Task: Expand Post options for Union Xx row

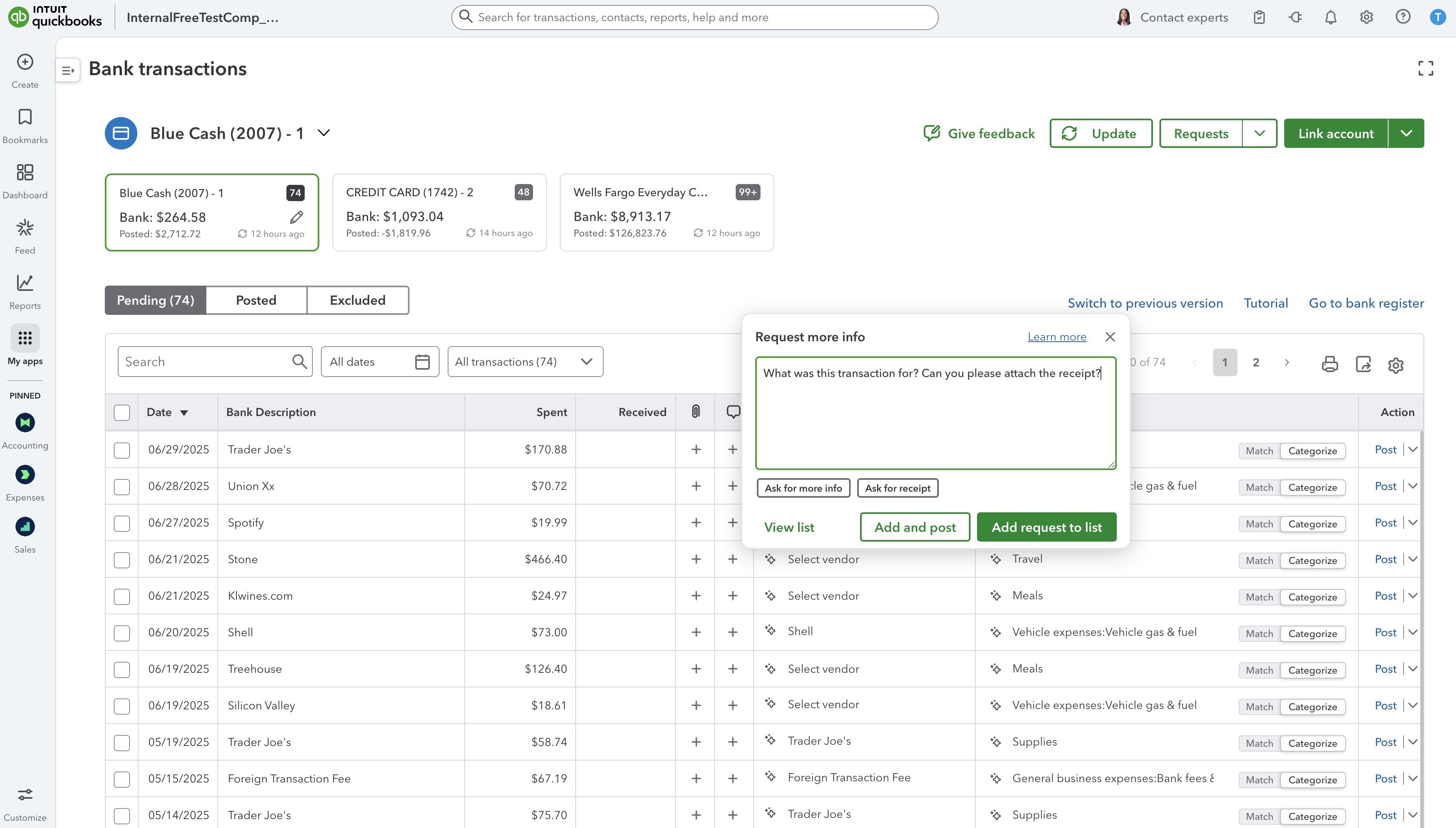Action: (x=1413, y=486)
